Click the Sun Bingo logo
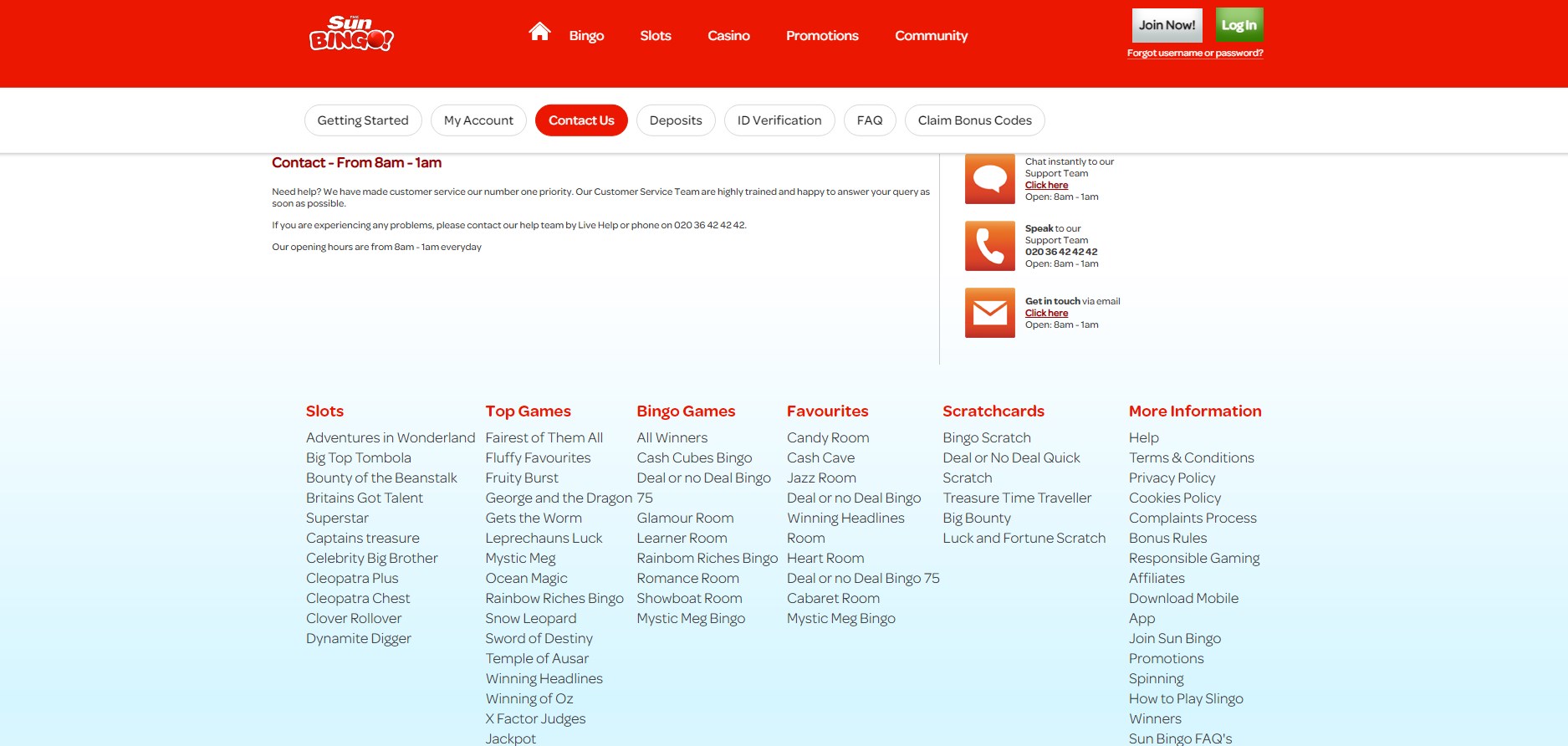1568x746 pixels. (x=351, y=33)
